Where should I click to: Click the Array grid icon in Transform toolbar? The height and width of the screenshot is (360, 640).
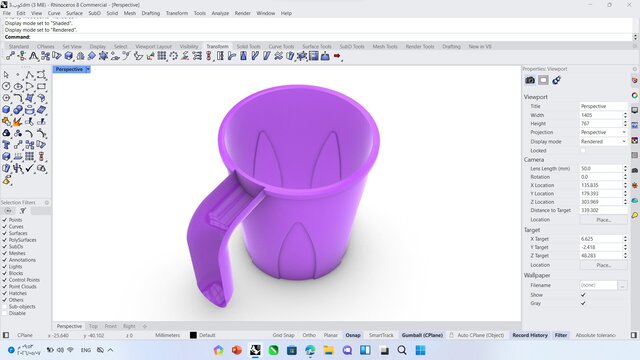pos(162,56)
